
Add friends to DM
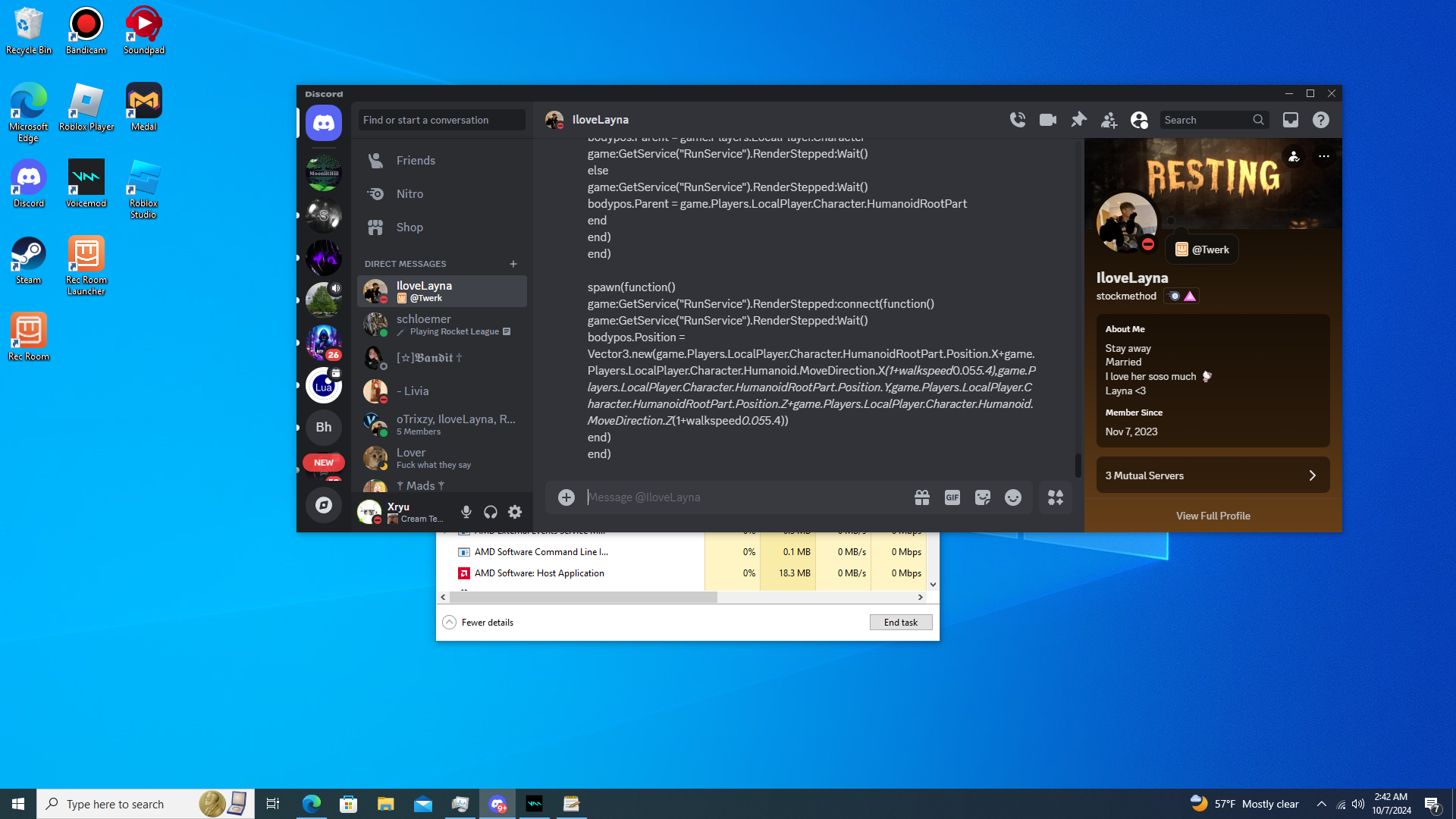point(1109,120)
